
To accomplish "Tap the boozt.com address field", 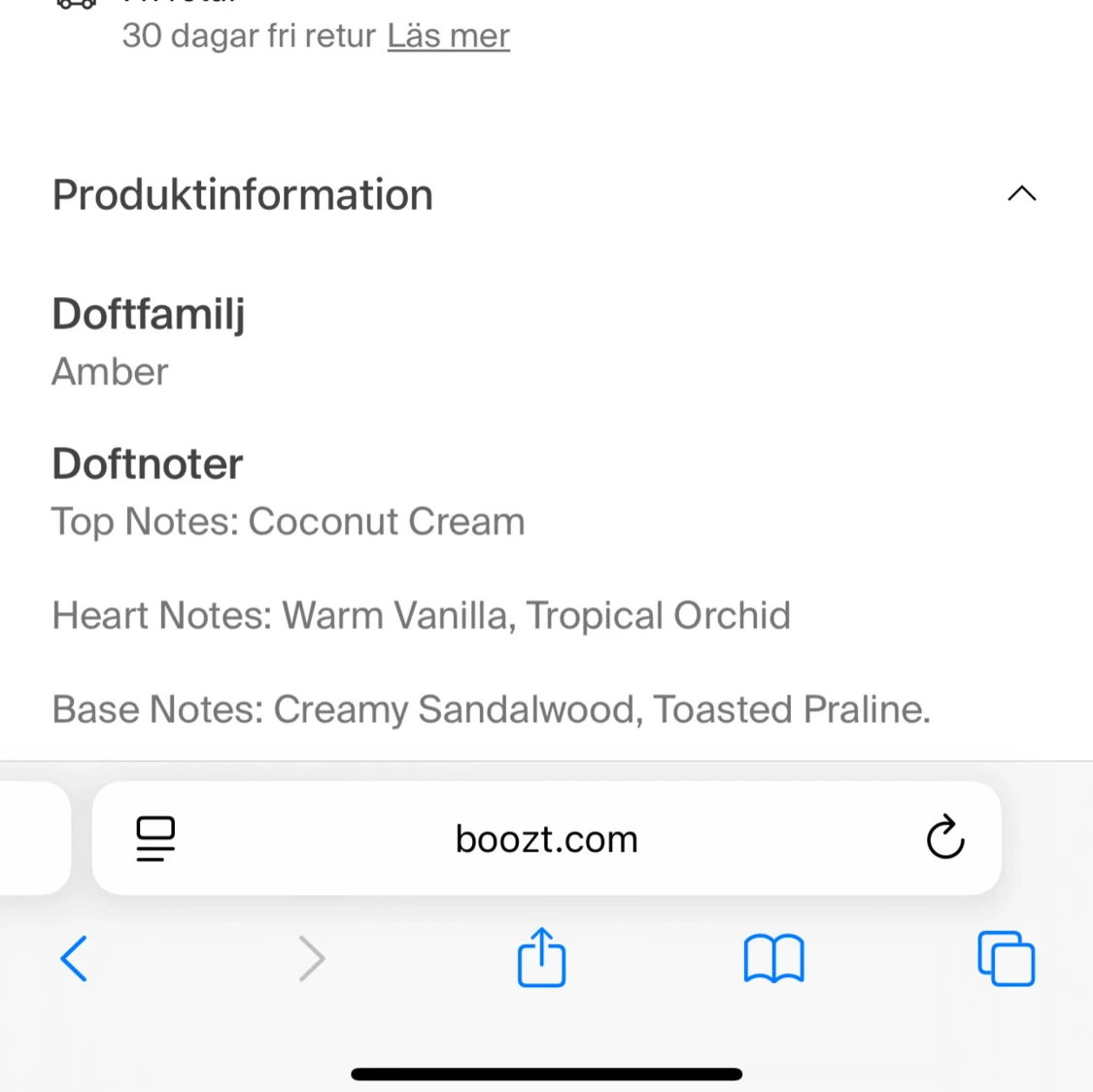I will pos(546,838).
